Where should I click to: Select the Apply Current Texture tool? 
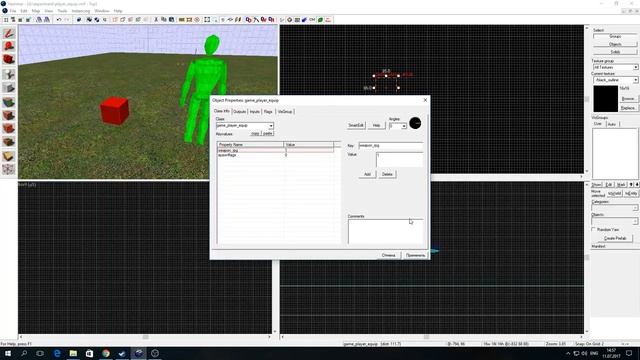click(9, 115)
